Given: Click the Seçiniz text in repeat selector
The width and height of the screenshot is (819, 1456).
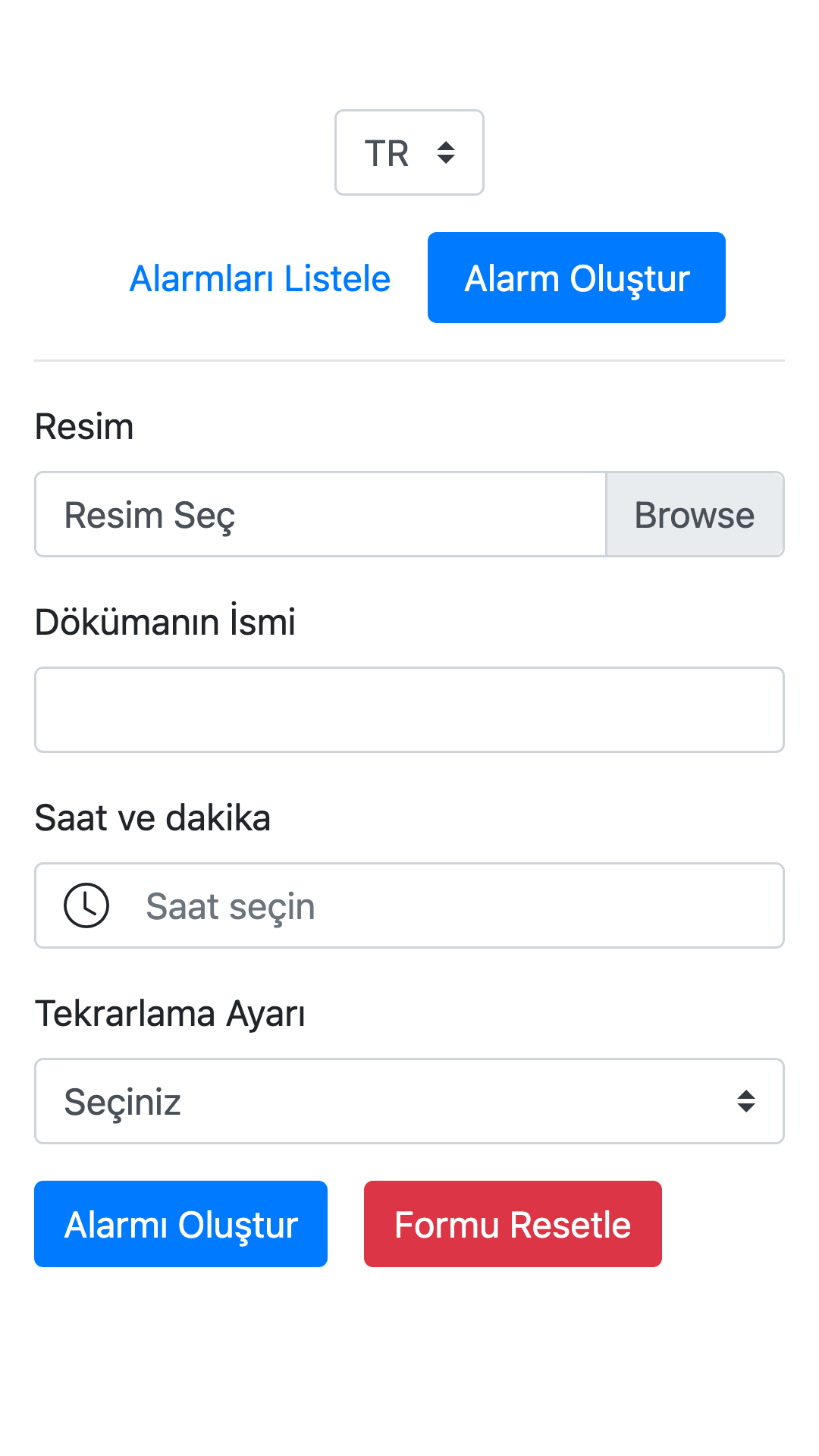Looking at the screenshot, I should [122, 1103].
